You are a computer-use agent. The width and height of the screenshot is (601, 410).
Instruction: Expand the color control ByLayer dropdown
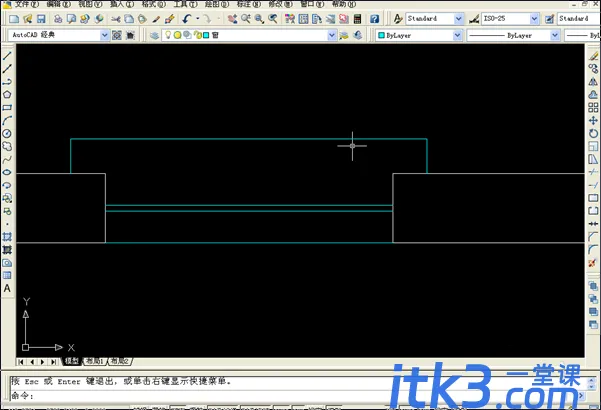pyautogui.click(x=457, y=35)
